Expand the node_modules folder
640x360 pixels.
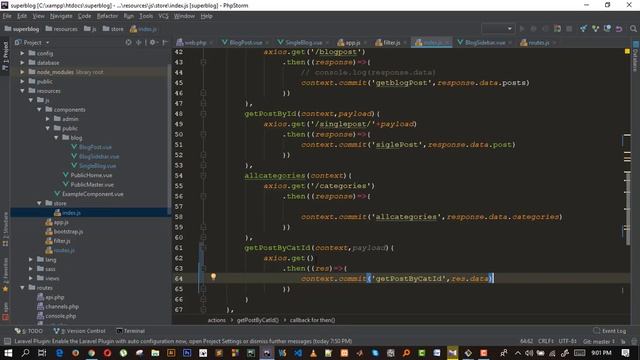(x=22, y=72)
